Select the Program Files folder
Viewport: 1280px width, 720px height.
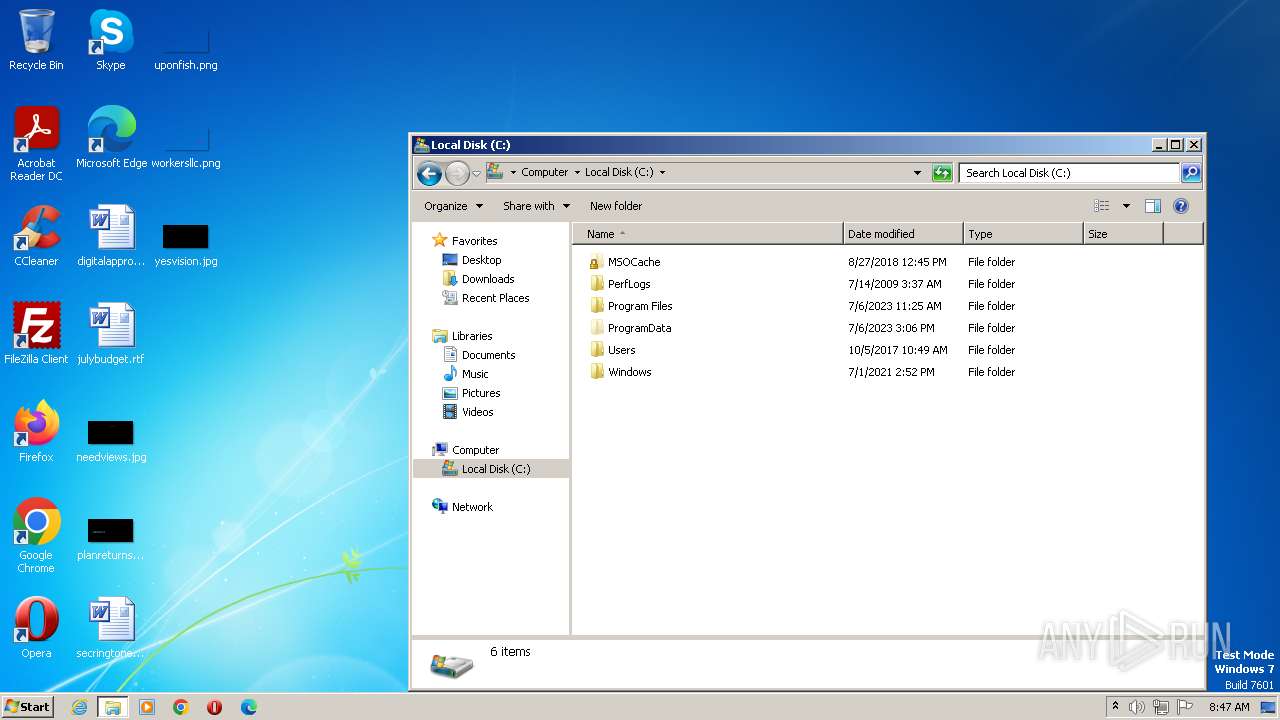pyautogui.click(x=640, y=306)
